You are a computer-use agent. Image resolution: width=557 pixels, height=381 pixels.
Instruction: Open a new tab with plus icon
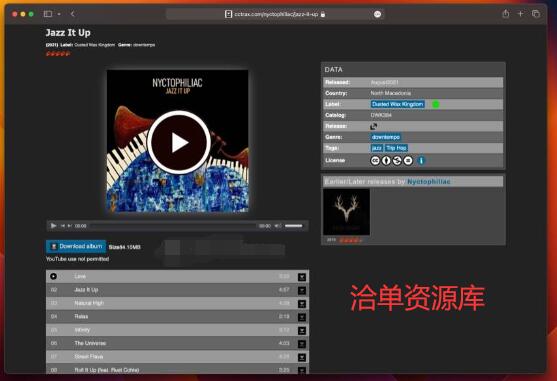click(x=520, y=14)
